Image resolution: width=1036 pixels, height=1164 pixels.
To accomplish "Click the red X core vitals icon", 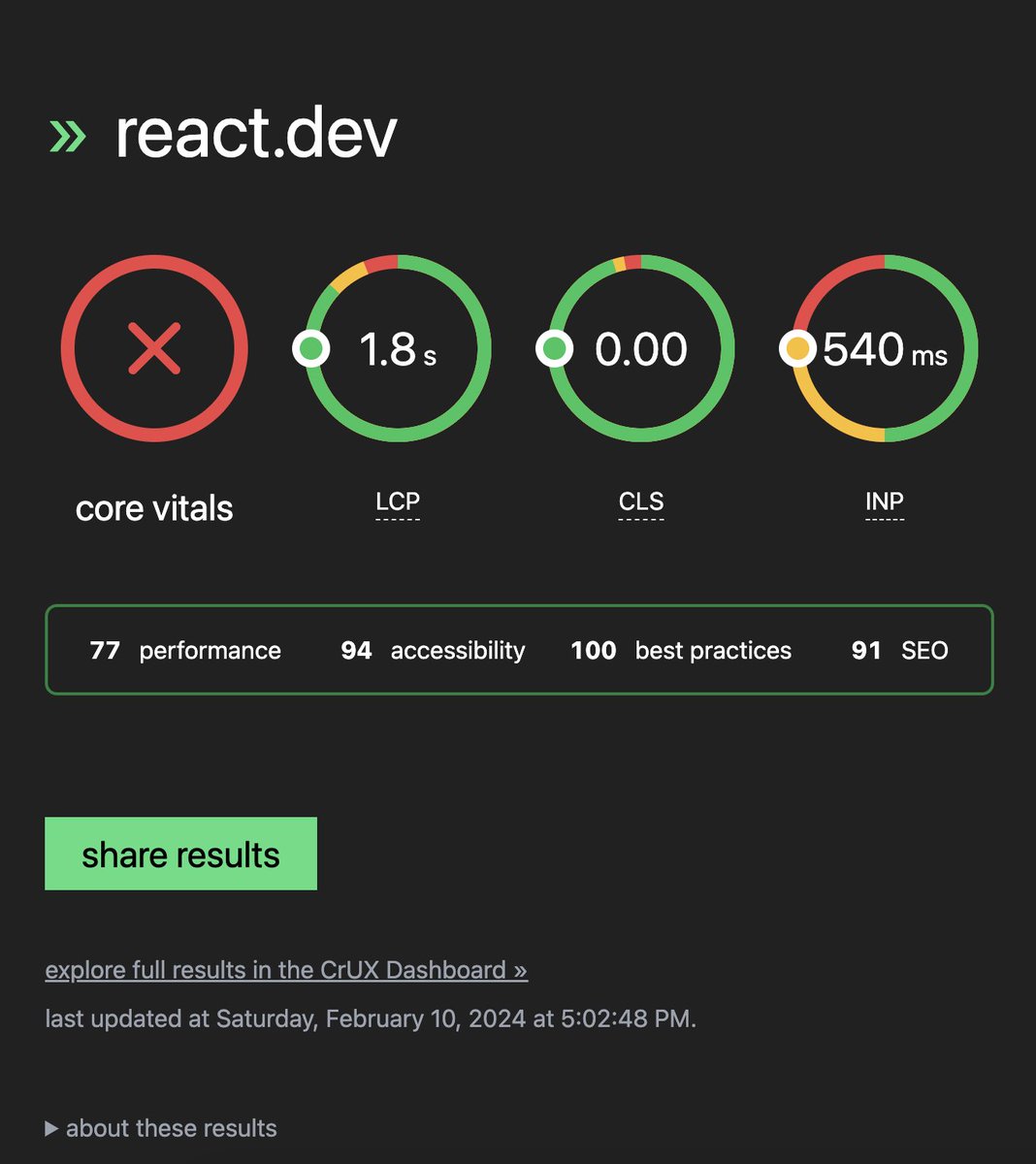I will tap(154, 348).
